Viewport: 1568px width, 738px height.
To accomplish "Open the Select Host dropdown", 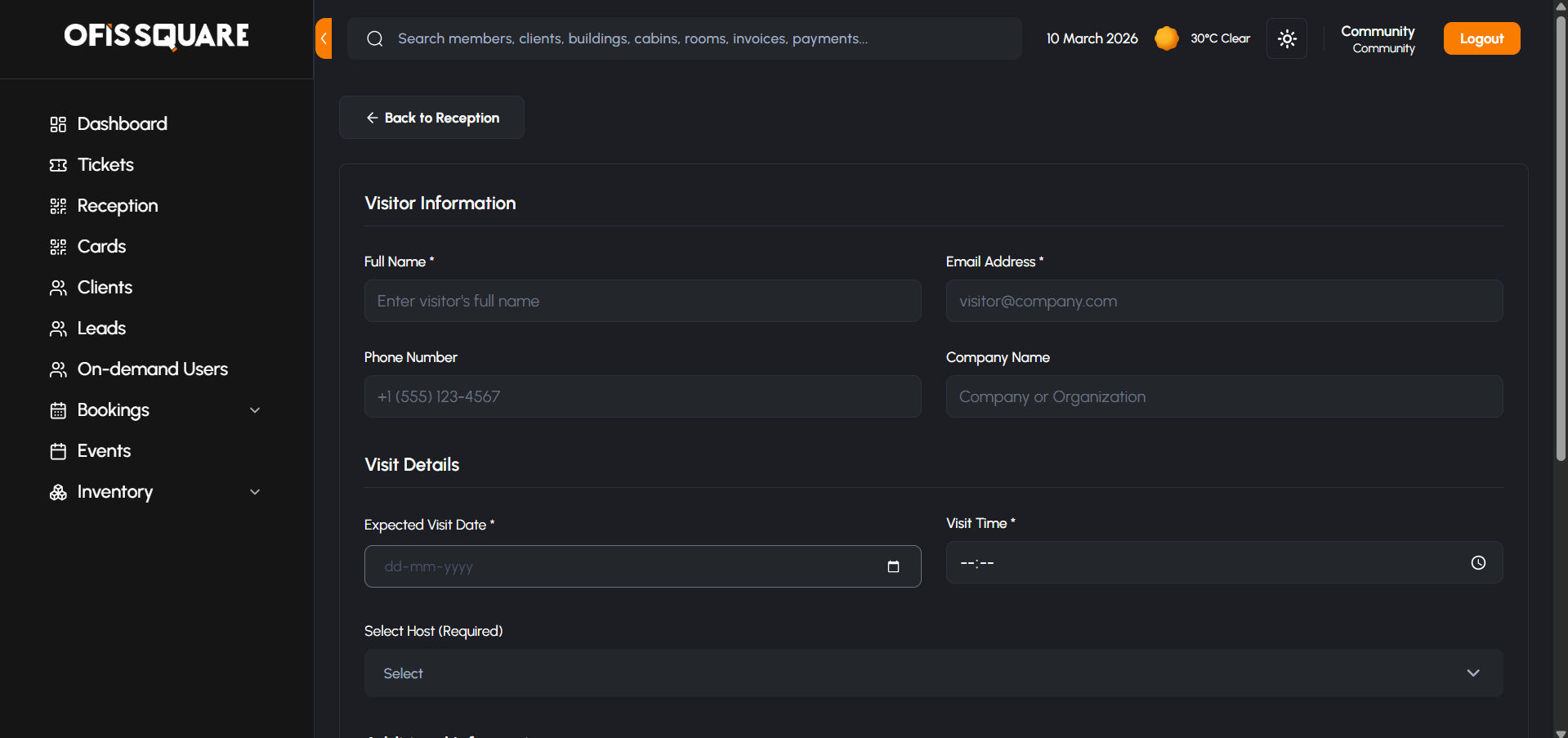I will [933, 673].
